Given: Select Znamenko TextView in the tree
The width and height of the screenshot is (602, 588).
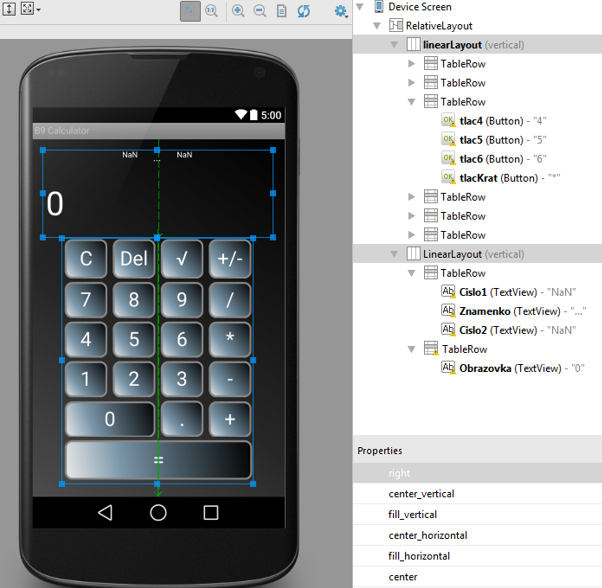Looking at the screenshot, I should tap(523, 311).
